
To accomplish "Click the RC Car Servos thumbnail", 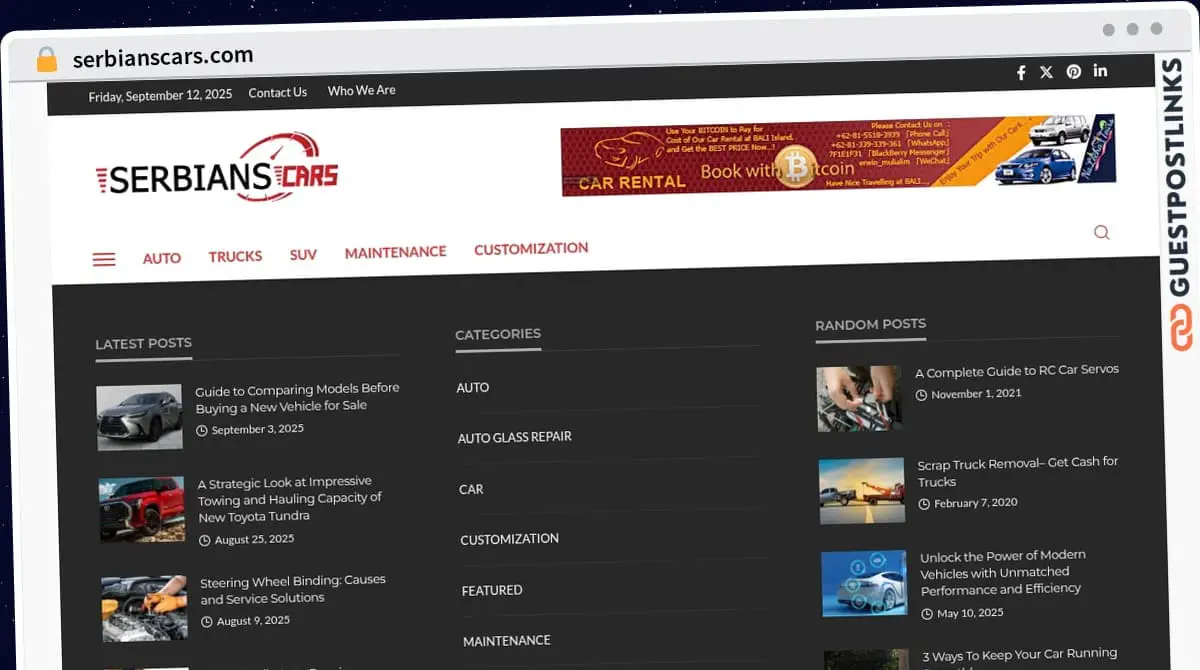I will [859, 398].
